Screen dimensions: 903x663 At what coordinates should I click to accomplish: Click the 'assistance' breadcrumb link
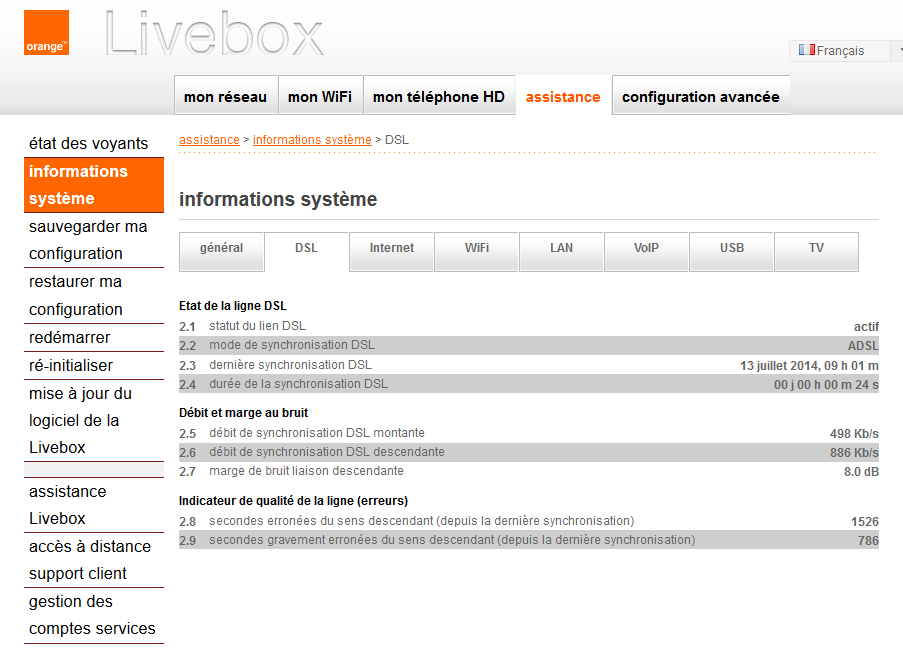click(x=209, y=139)
